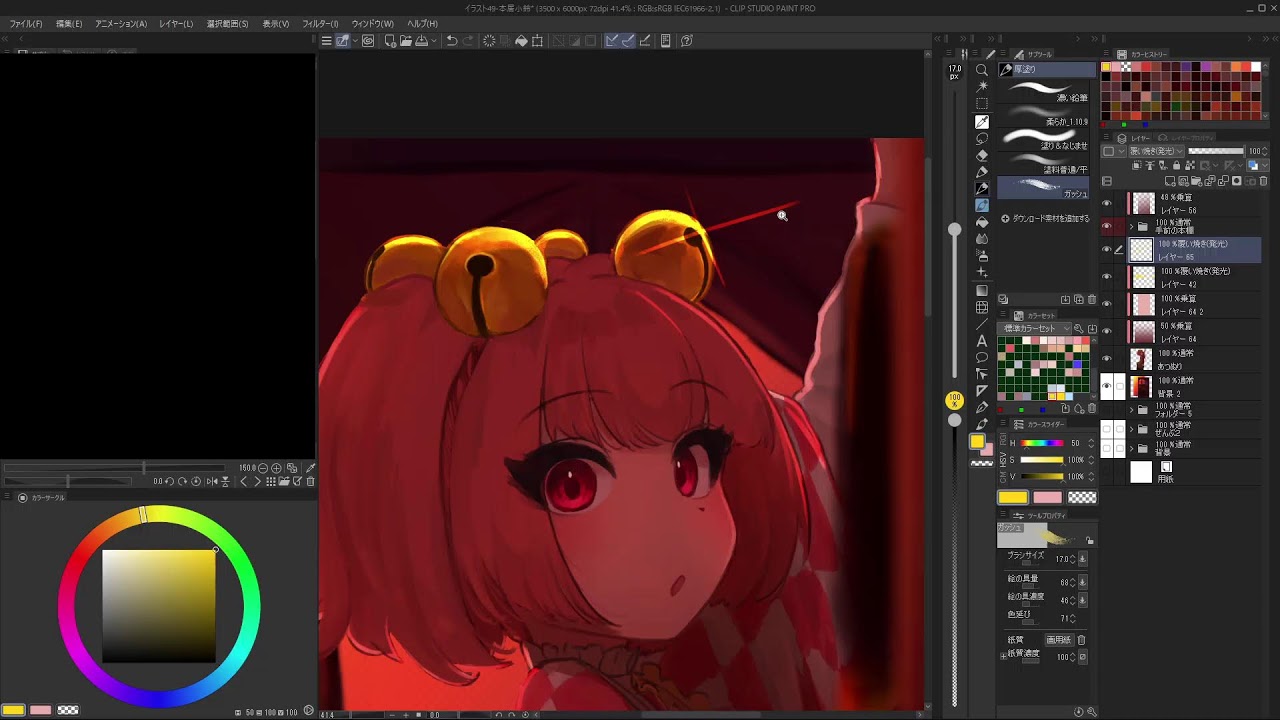Viewport: 1280px width, 720px height.
Task: Select the magnifier Zoom tool
Action: tap(982, 70)
